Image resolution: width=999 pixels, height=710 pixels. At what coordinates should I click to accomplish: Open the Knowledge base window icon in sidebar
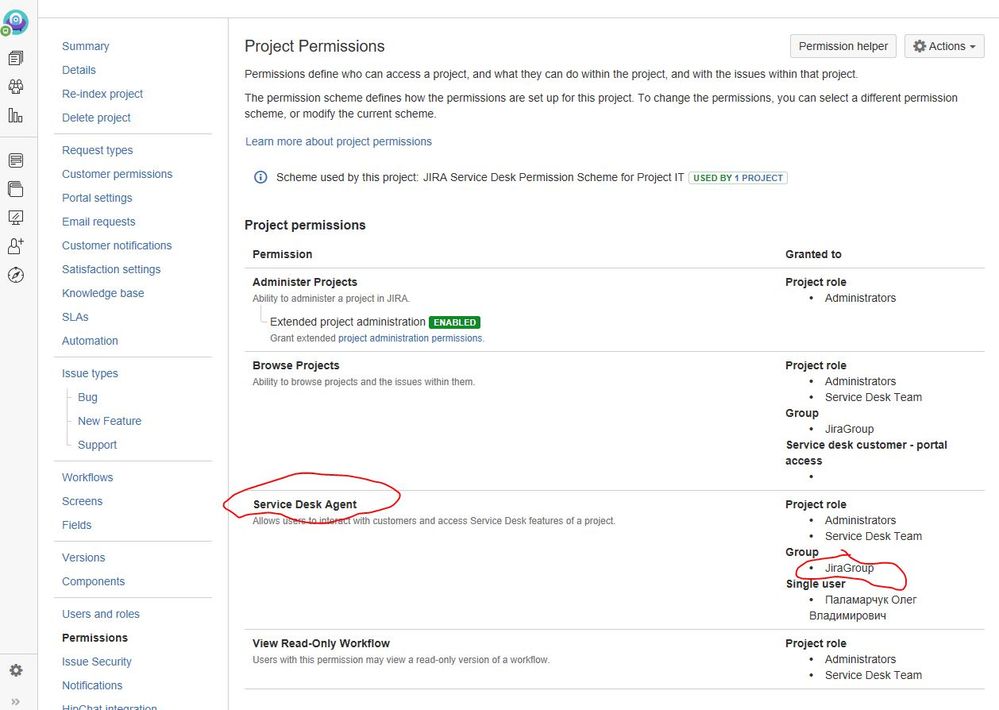click(x=16, y=189)
